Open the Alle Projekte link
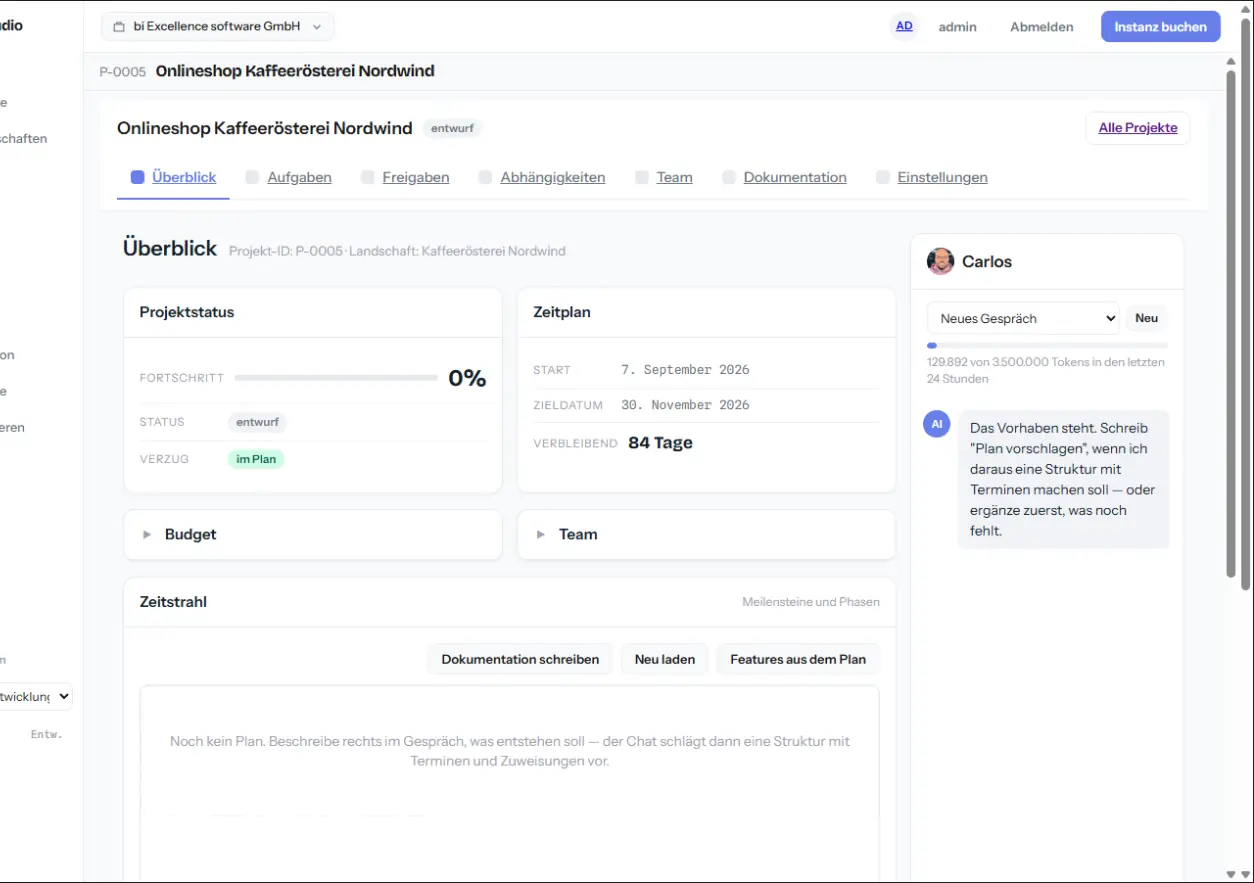The width and height of the screenshot is (1254, 883). click(x=1137, y=128)
